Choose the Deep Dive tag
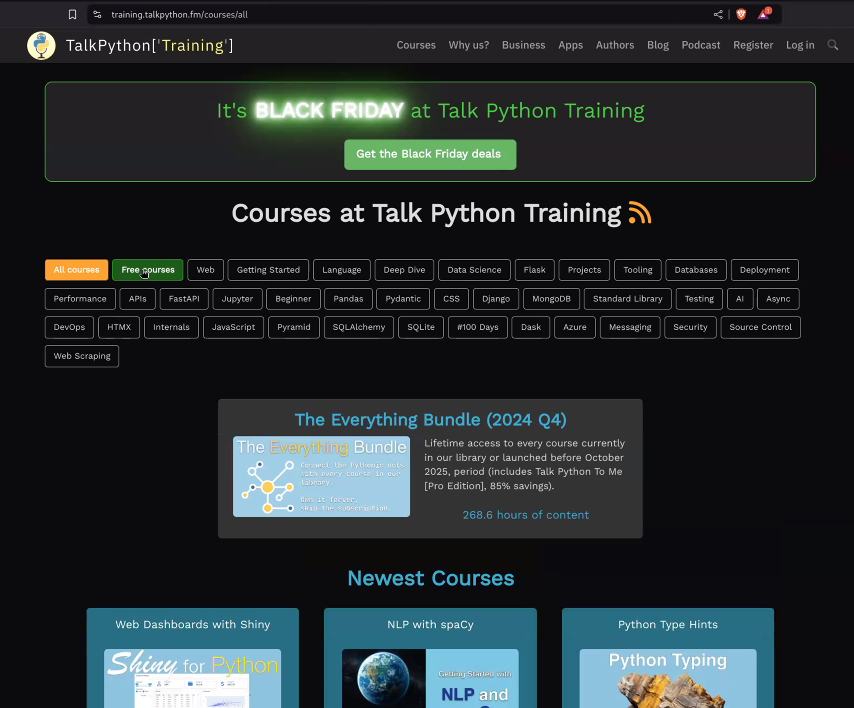Screen dimensions: 854x708 (404, 270)
